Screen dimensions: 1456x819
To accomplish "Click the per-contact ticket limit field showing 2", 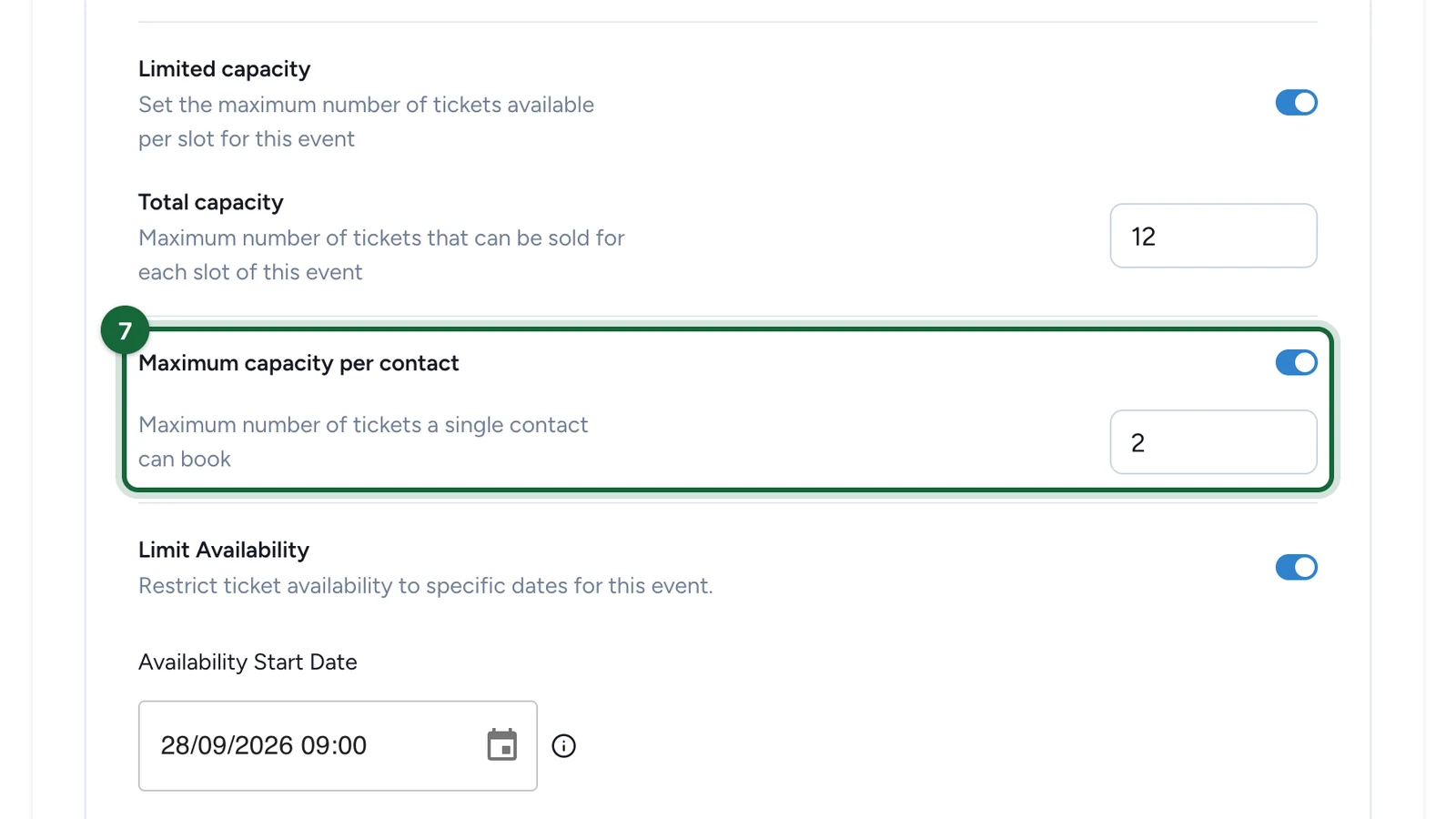I will 1213,442.
